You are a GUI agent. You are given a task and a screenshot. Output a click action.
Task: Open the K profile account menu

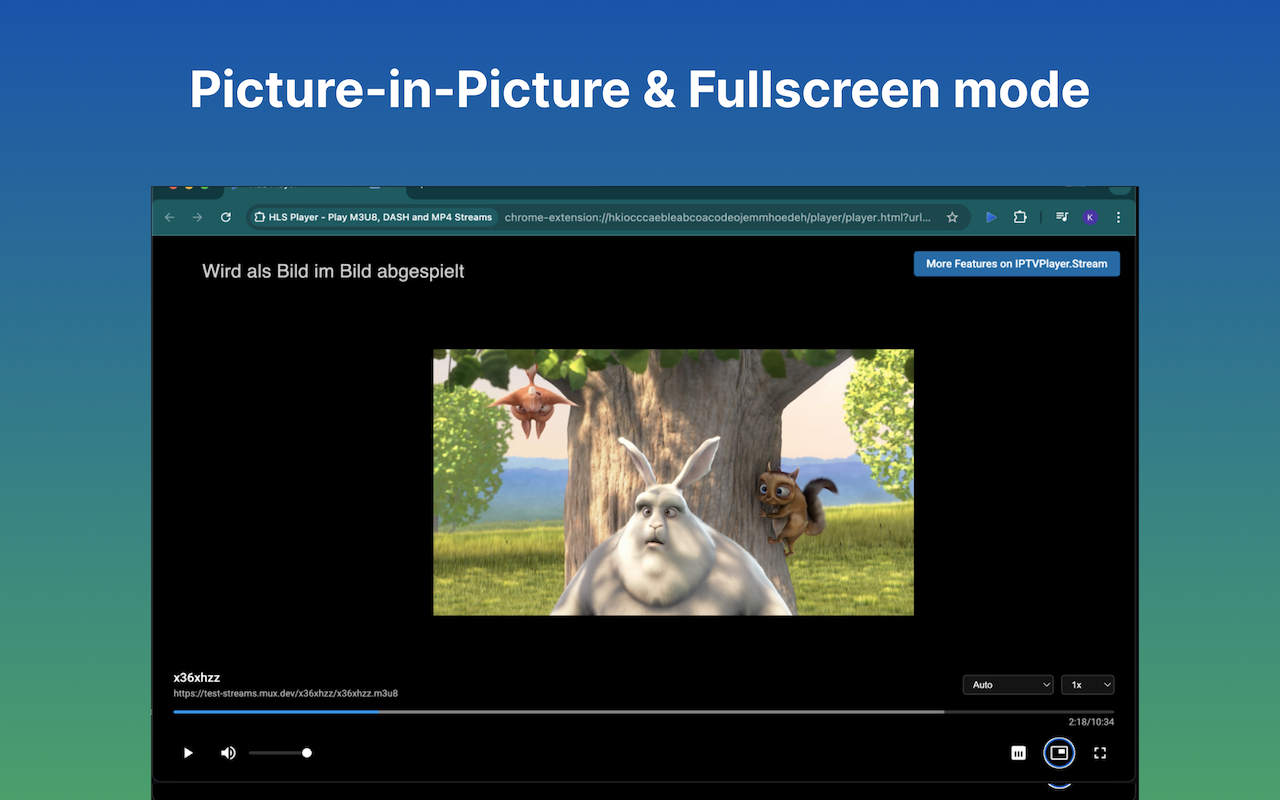pyautogui.click(x=1089, y=217)
